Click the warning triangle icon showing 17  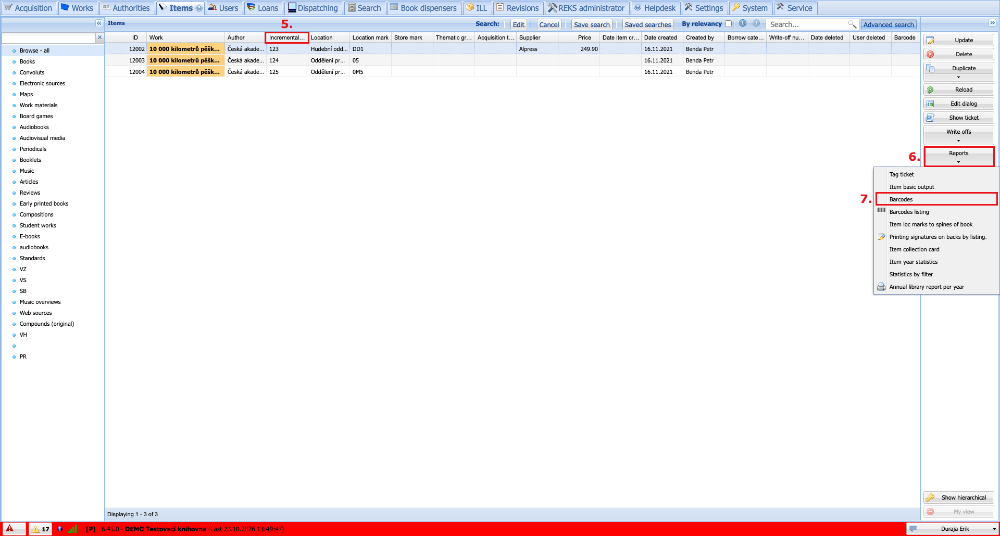point(35,529)
